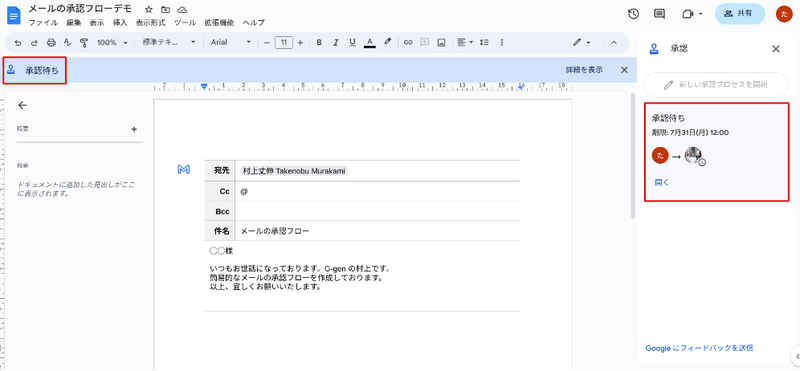
Task: Click the requester avatar in the approval card
Action: pyautogui.click(x=660, y=156)
